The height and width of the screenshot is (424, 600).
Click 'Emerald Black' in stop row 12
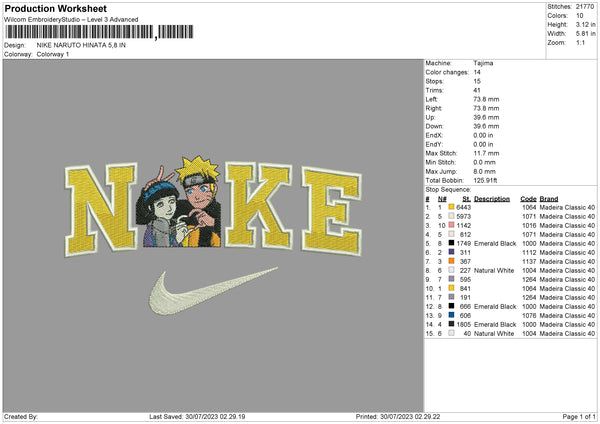(x=495, y=306)
